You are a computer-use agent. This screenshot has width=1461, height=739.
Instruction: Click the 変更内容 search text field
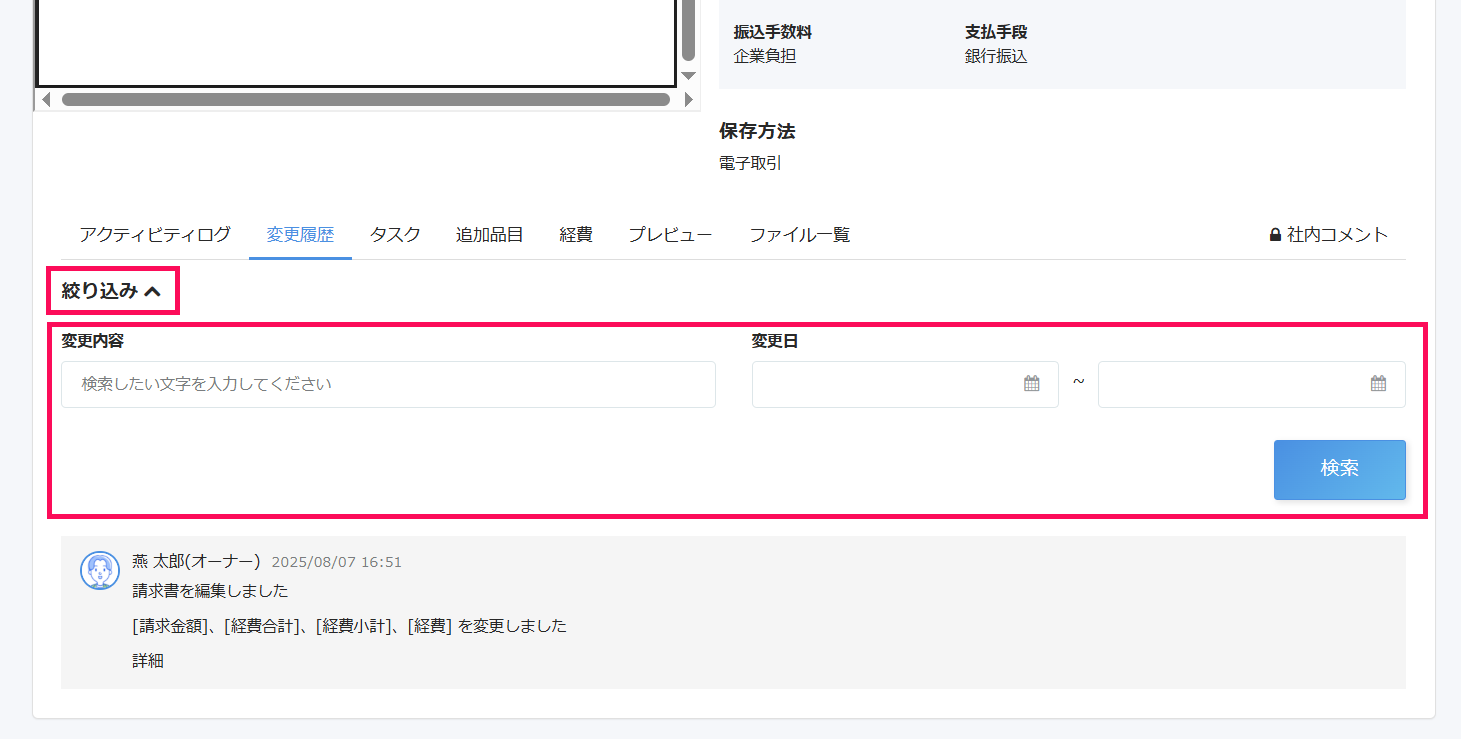click(x=388, y=384)
